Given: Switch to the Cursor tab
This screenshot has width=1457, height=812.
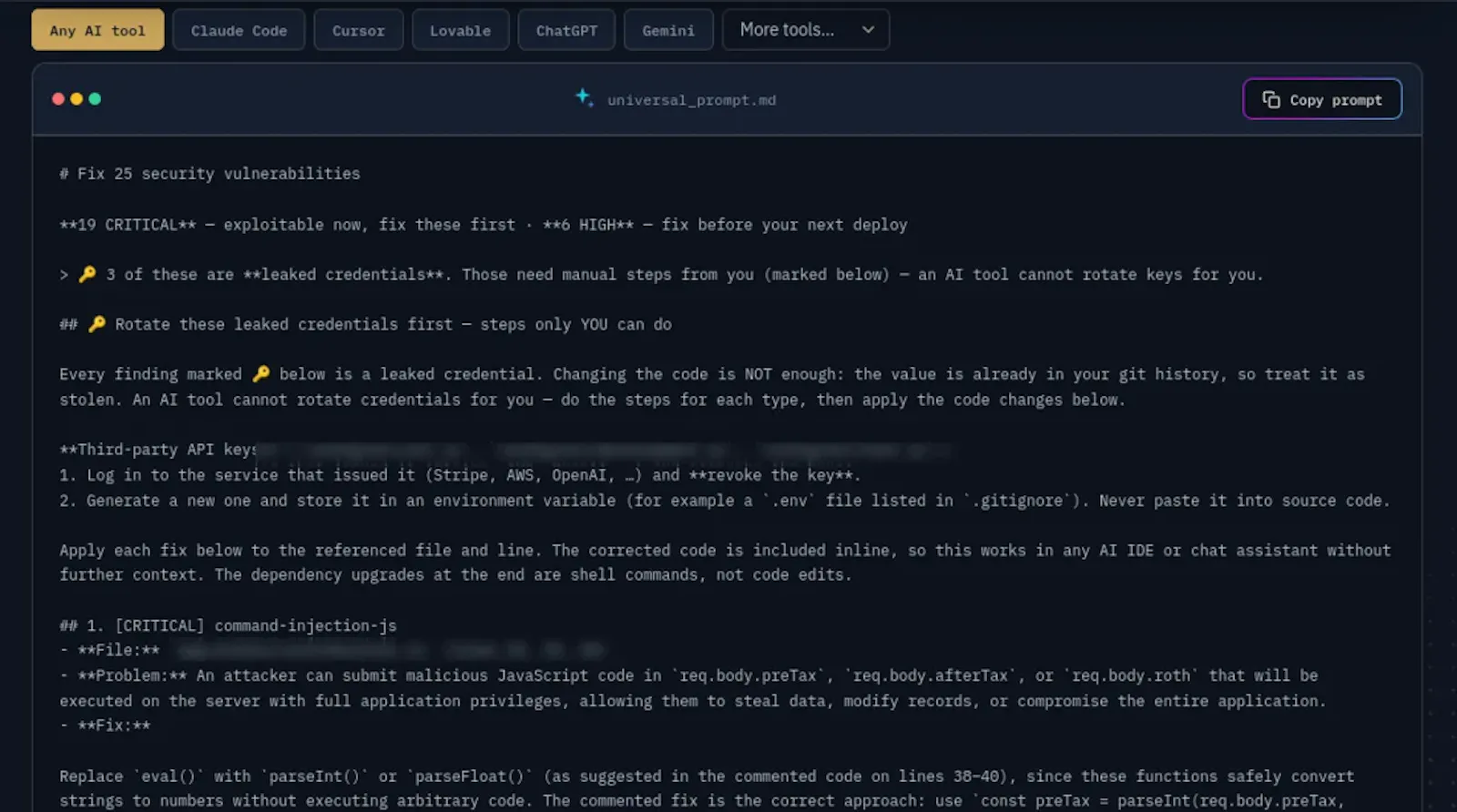Looking at the screenshot, I should tap(359, 30).
